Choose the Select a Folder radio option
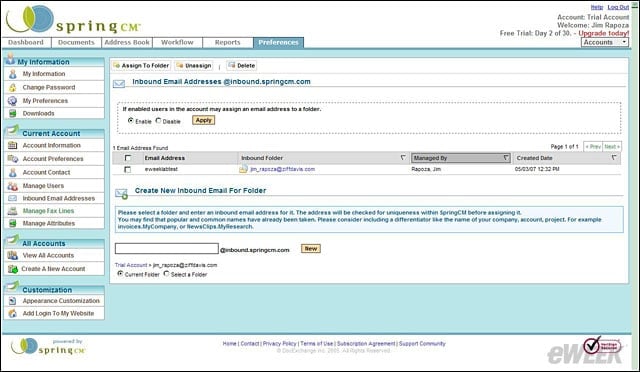This screenshot has width=640, height=372. (x=166, y=274)
